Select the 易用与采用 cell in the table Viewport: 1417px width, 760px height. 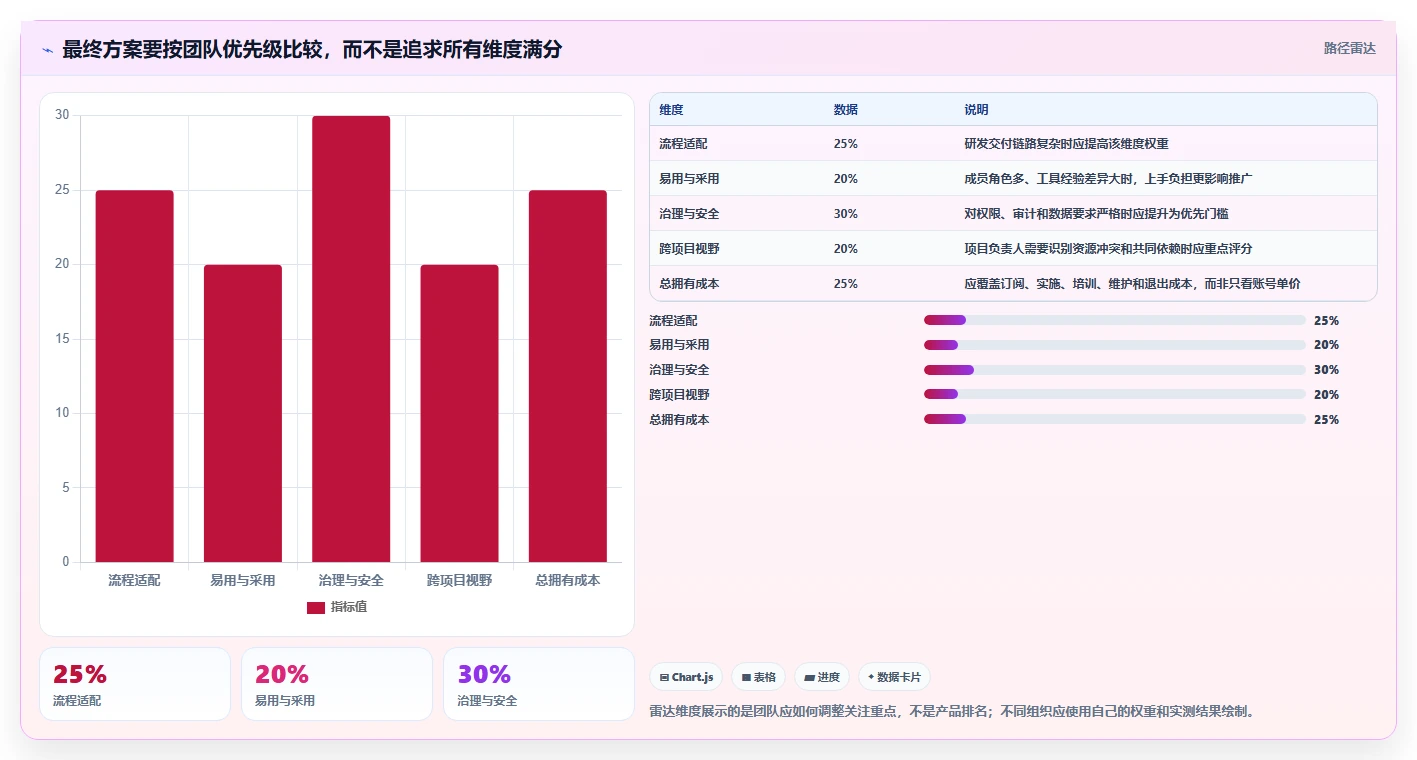(x=689, y=179)
